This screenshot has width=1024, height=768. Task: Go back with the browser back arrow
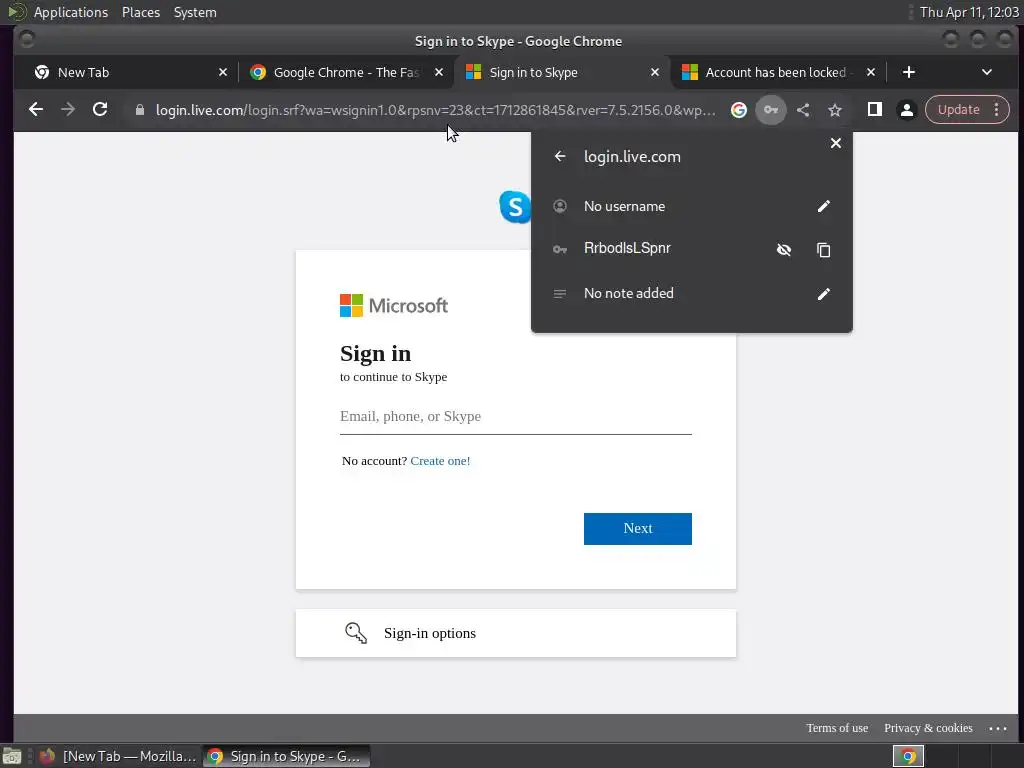(x=36, y=110)
